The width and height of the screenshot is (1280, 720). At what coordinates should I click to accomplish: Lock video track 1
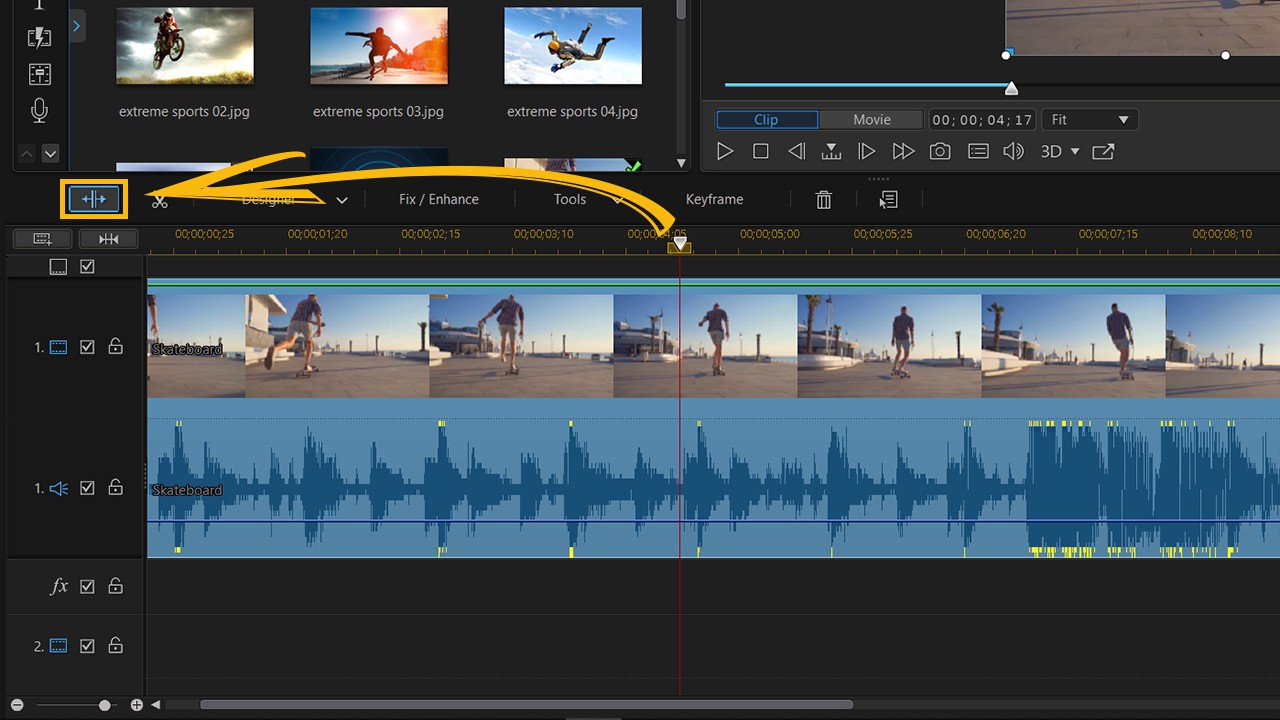(115, 347)
